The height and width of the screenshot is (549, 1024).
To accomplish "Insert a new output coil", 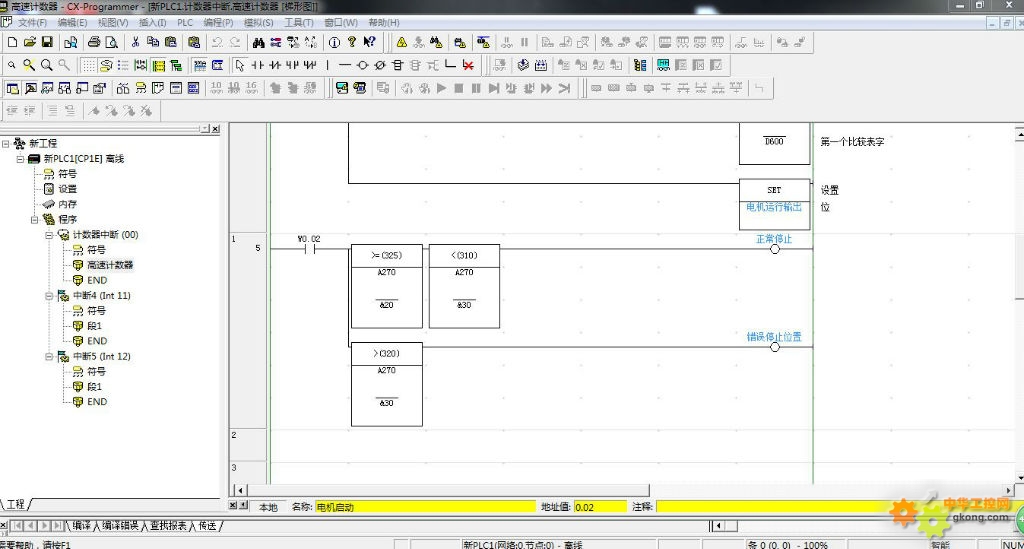I will point(362,65).
